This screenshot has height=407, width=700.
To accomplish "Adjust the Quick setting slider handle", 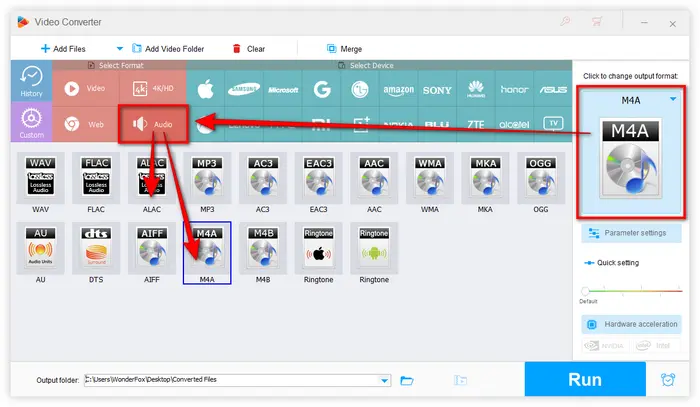I will (x=585, y=291).
